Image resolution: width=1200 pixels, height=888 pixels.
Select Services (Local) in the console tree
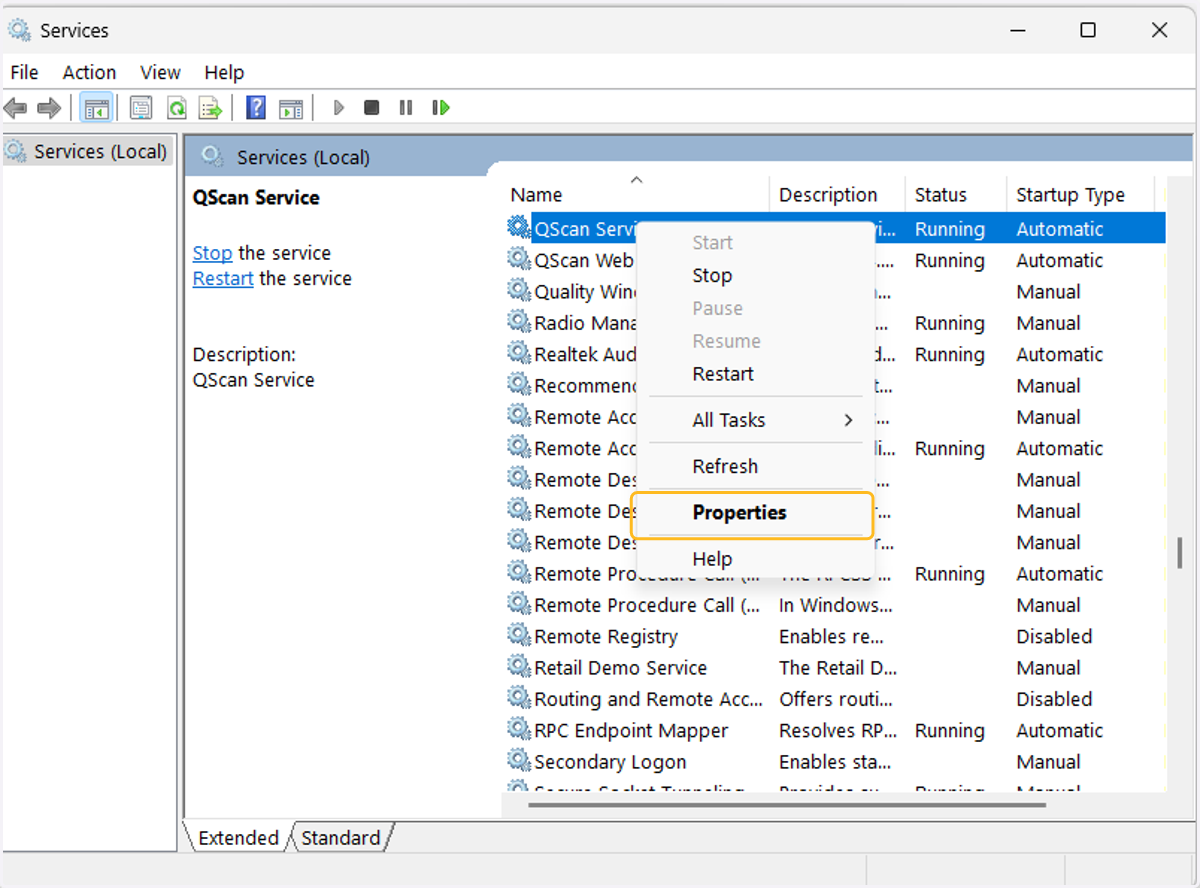point(87,151)
